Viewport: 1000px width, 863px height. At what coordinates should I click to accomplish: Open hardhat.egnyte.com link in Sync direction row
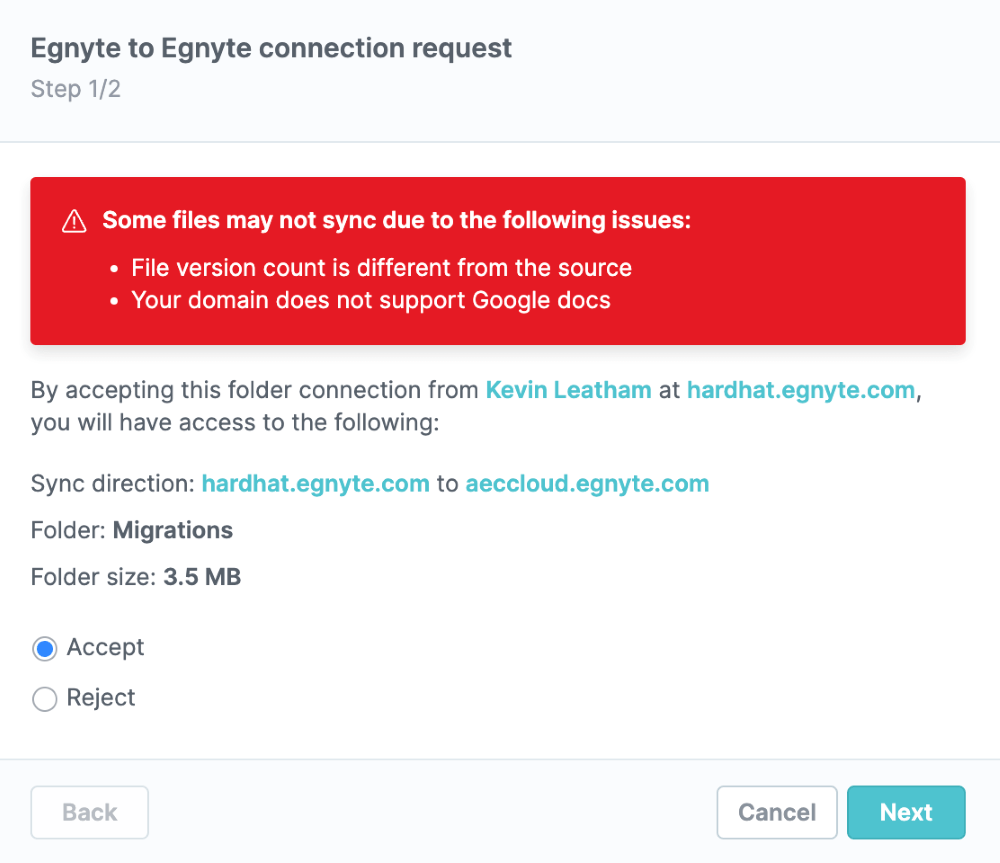315,484
